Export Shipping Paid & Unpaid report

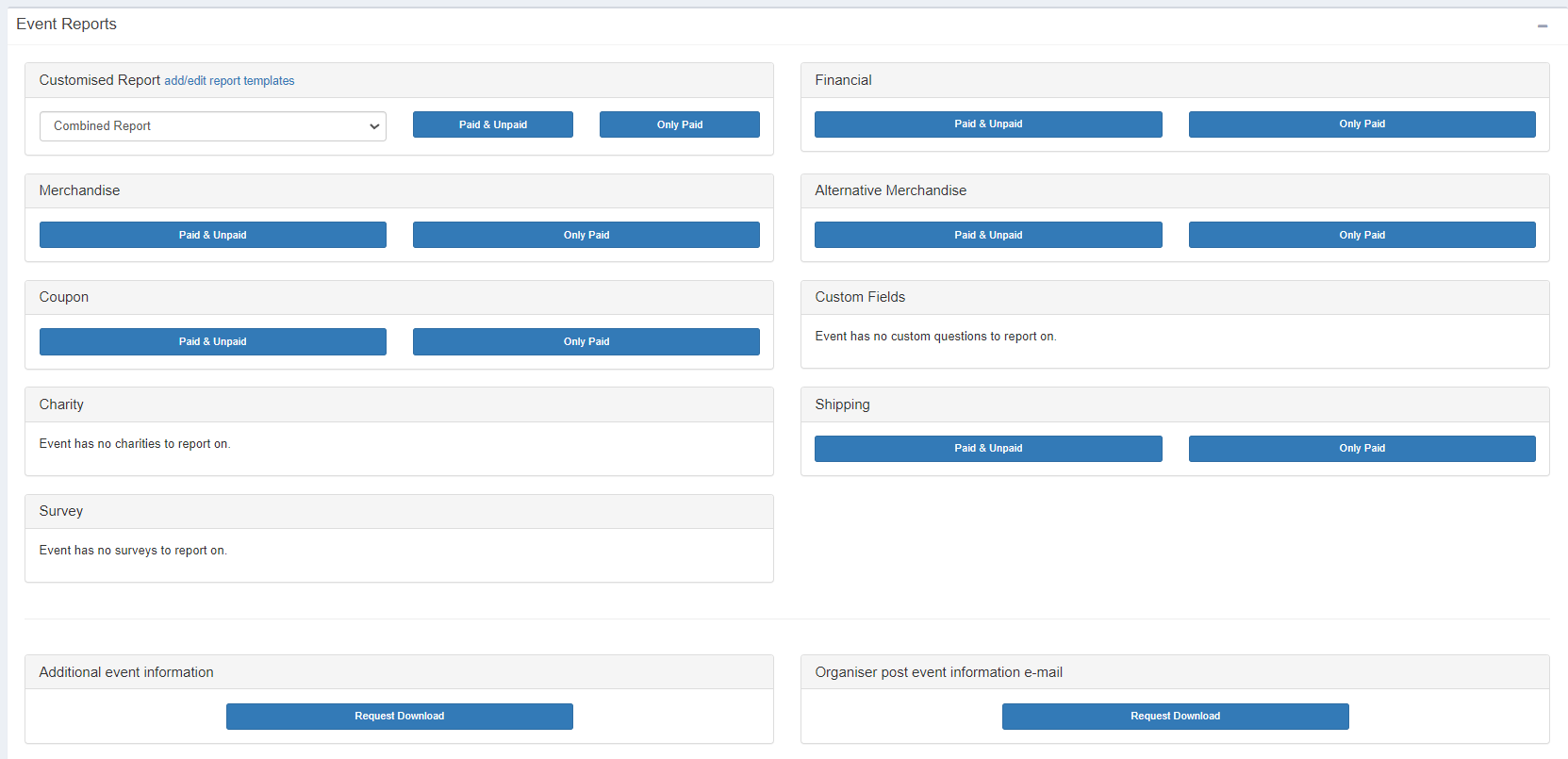(988, 449)
